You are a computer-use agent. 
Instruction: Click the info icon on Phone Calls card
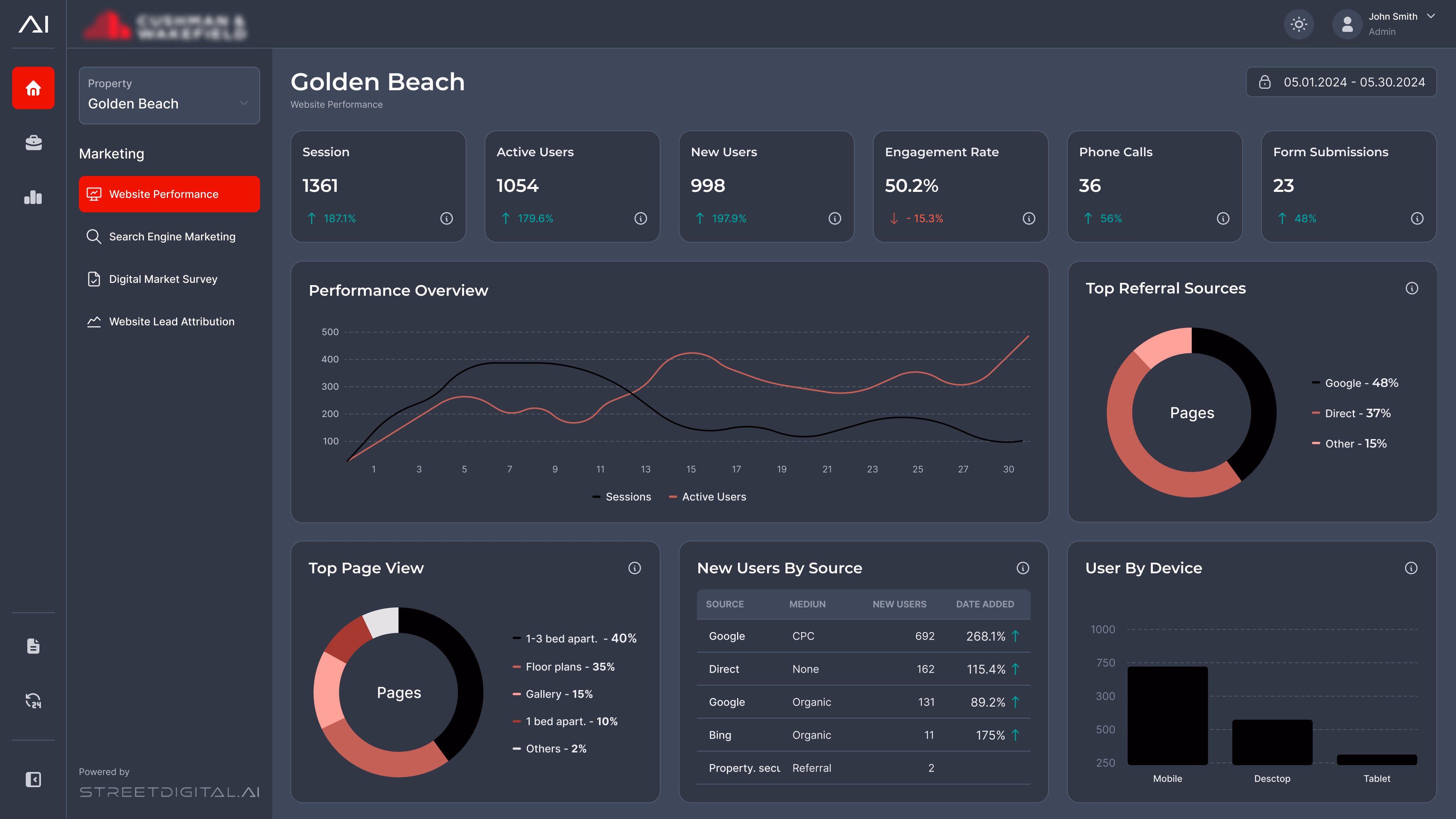(x=1223, y=218)
